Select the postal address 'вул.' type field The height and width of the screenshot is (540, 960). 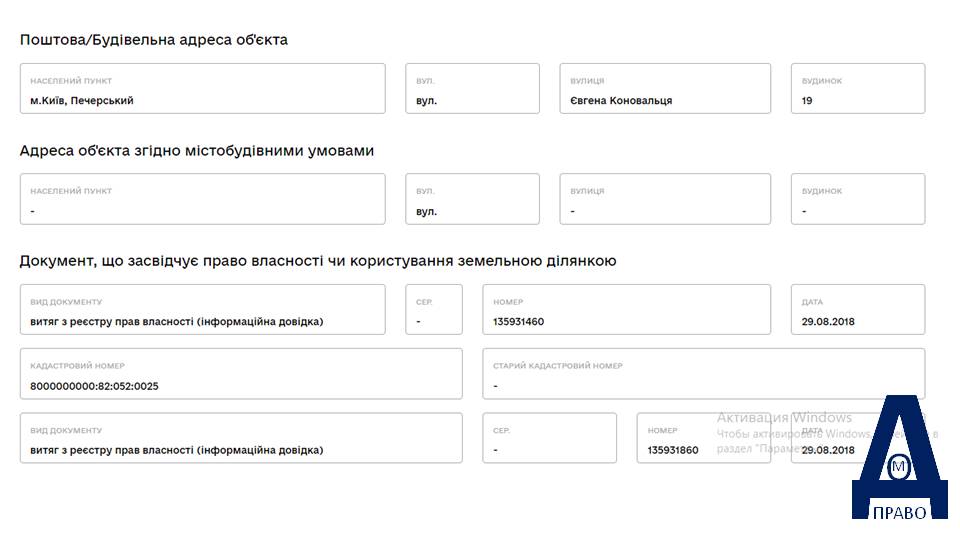(473, 89)
